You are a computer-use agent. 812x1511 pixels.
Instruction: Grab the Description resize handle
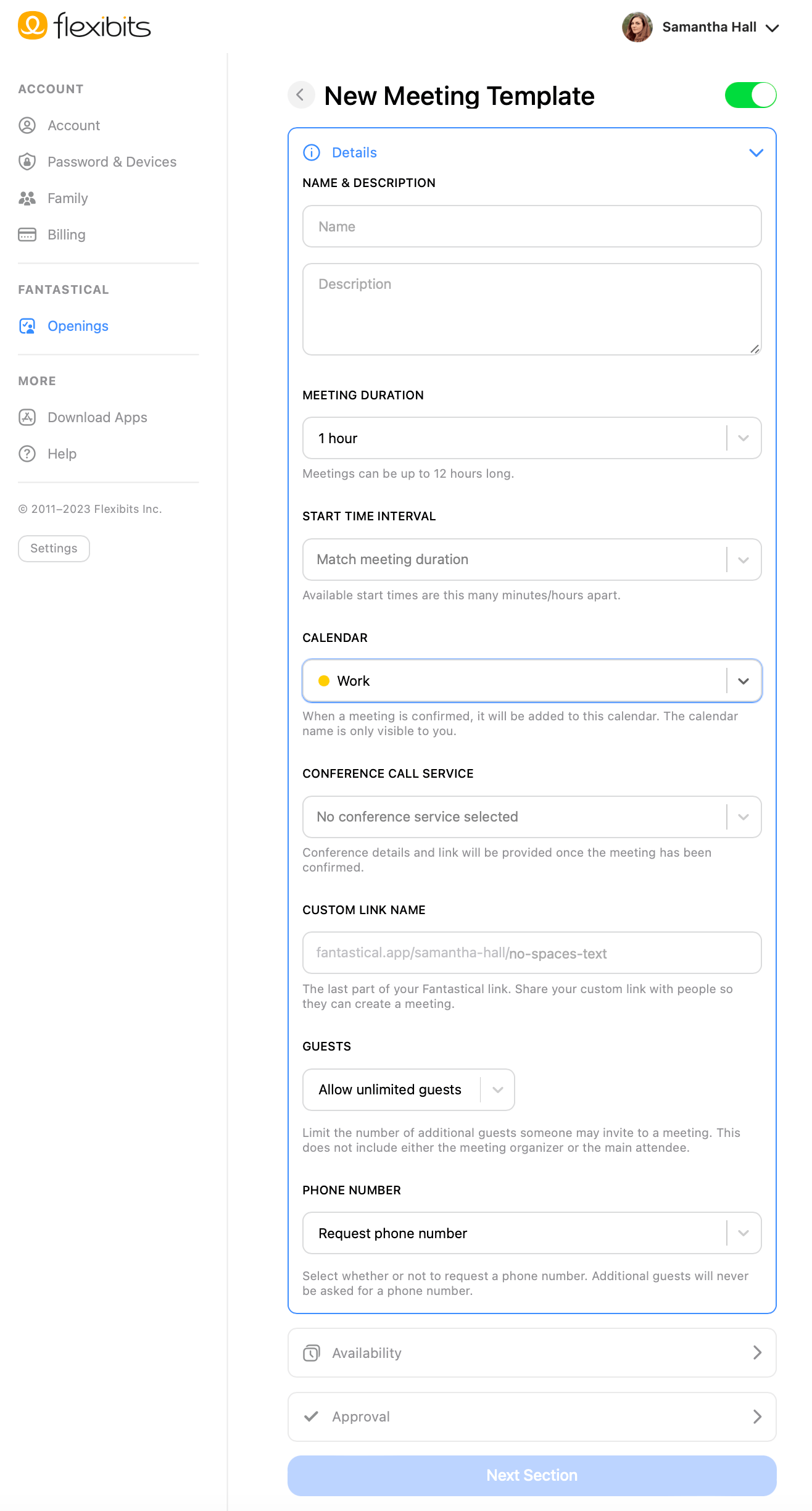755,349
